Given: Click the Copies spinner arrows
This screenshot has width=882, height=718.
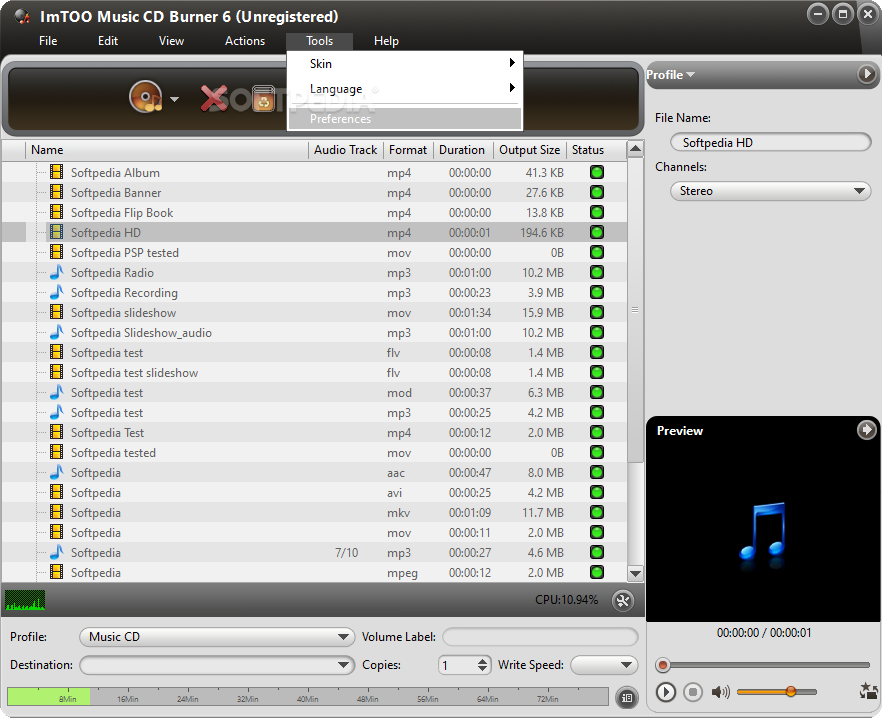Looking at the screenshot, I should click(x=483, y=665).
